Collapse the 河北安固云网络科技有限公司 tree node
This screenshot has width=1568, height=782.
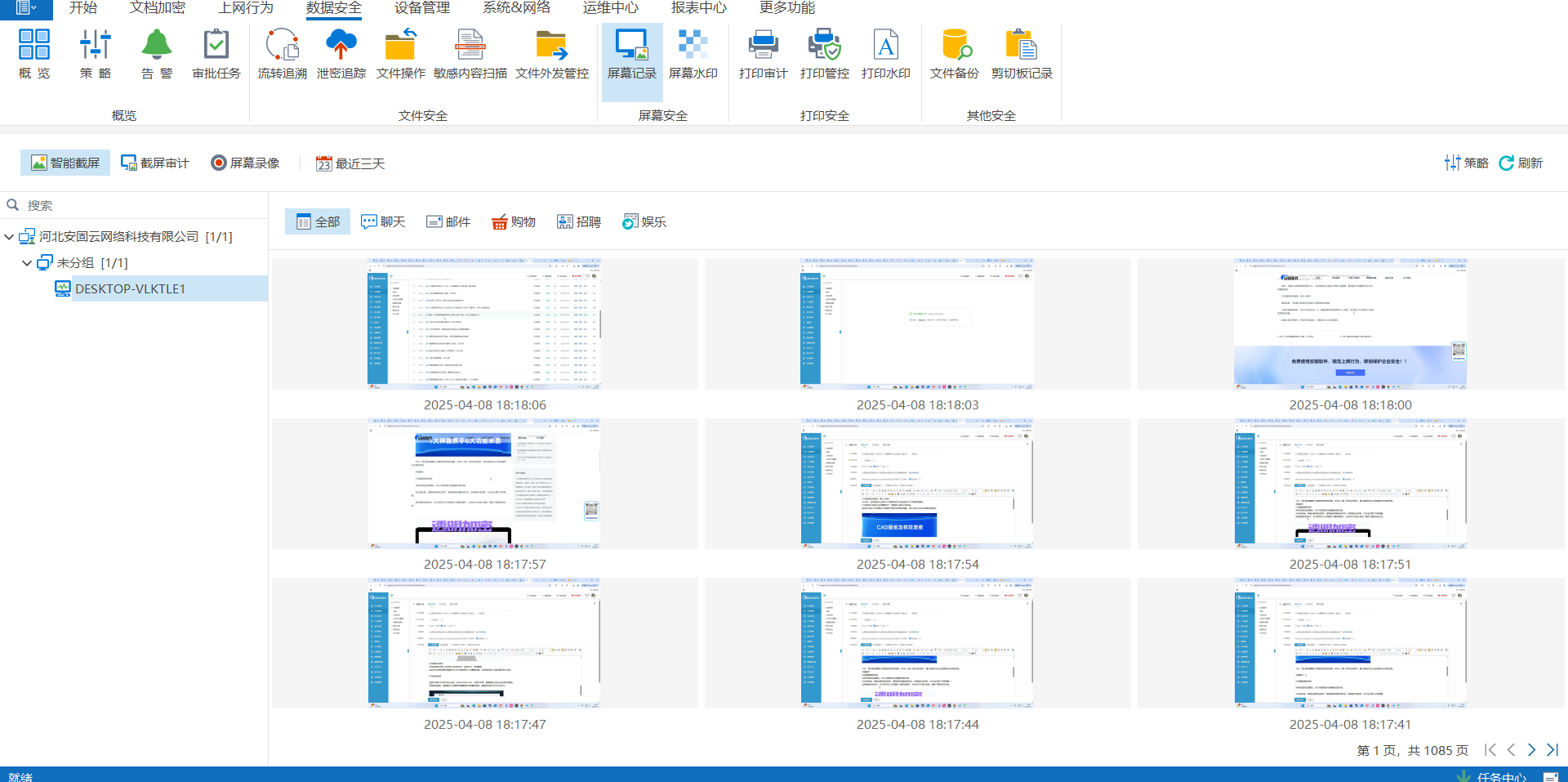click(x=9, y=237)
